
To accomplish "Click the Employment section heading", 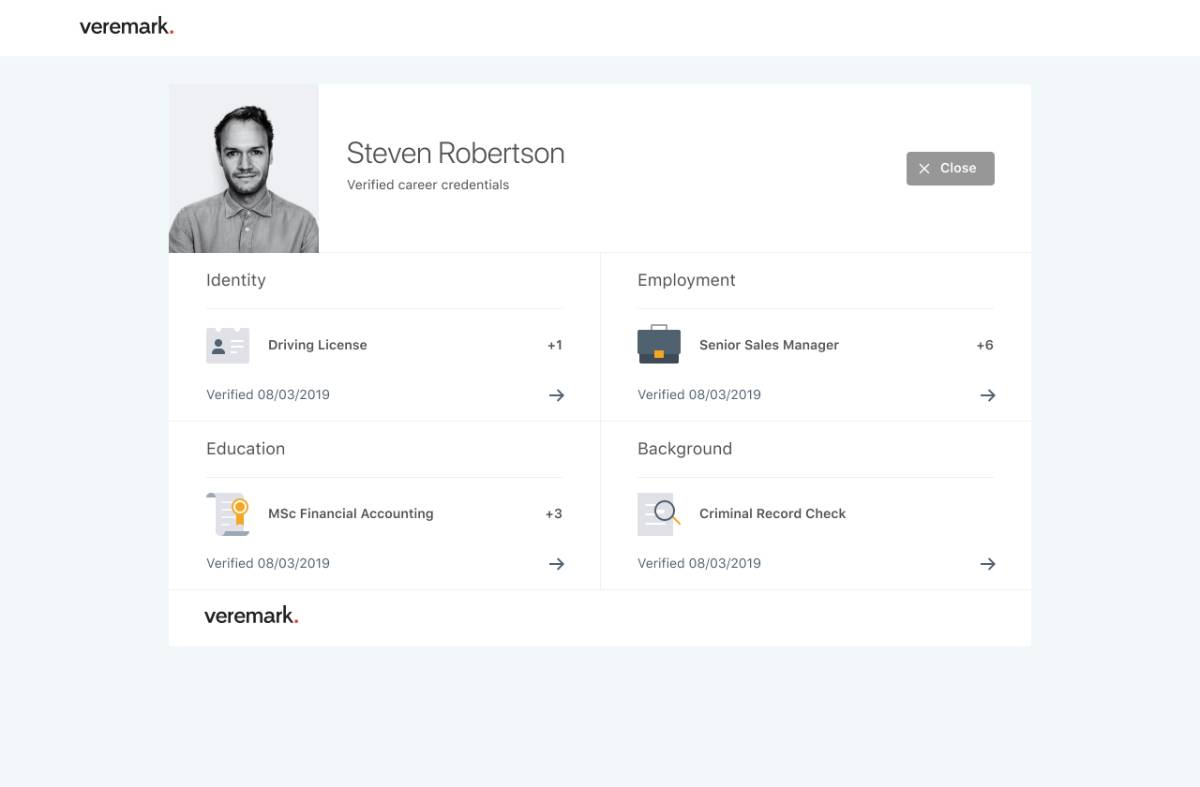I will (x=686, y=280).
